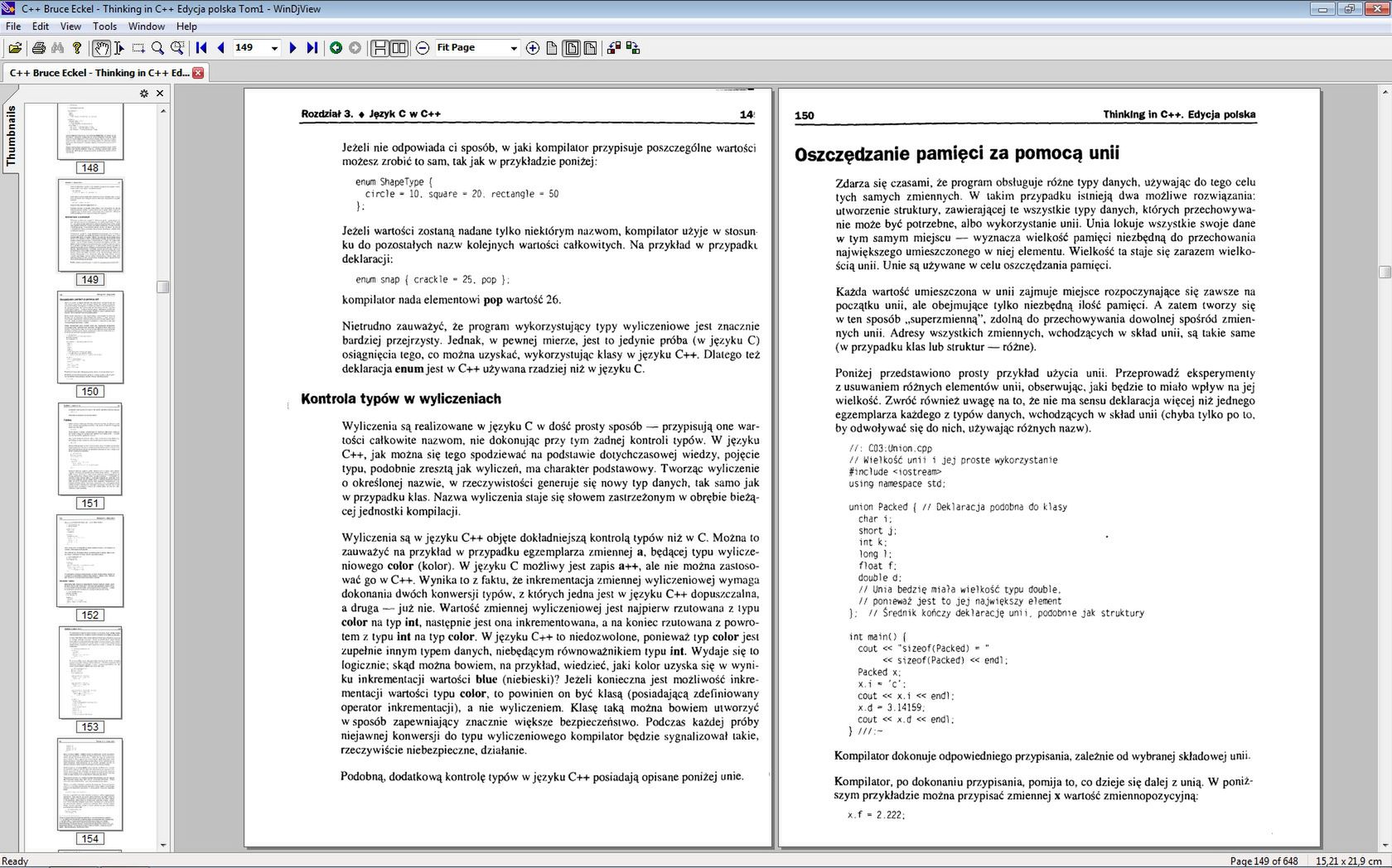
Task: Click the zoom in plus icon
Action: tap(533, 48)
